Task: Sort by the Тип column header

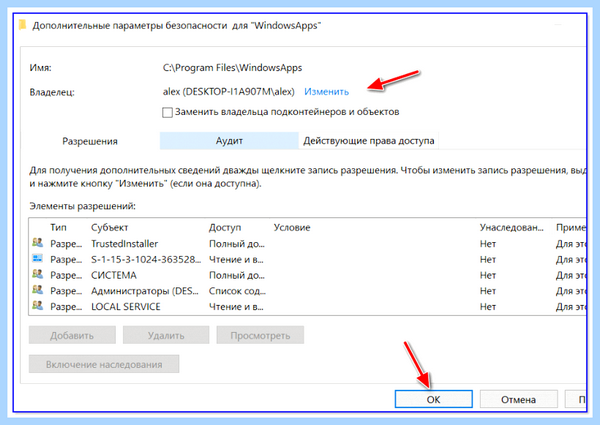Action: (x=58, y=227)
